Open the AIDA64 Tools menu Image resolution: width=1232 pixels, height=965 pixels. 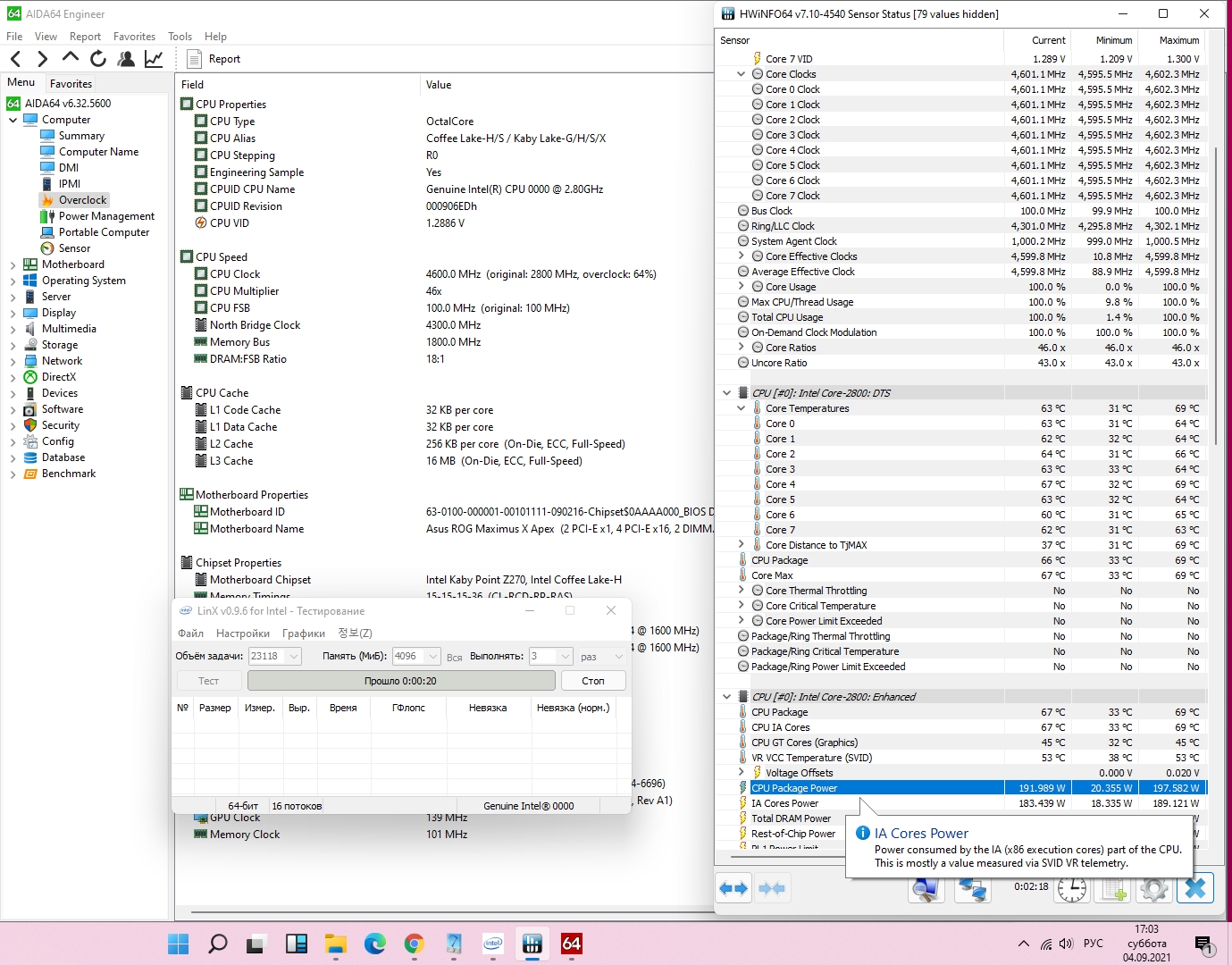coord(180,37)
